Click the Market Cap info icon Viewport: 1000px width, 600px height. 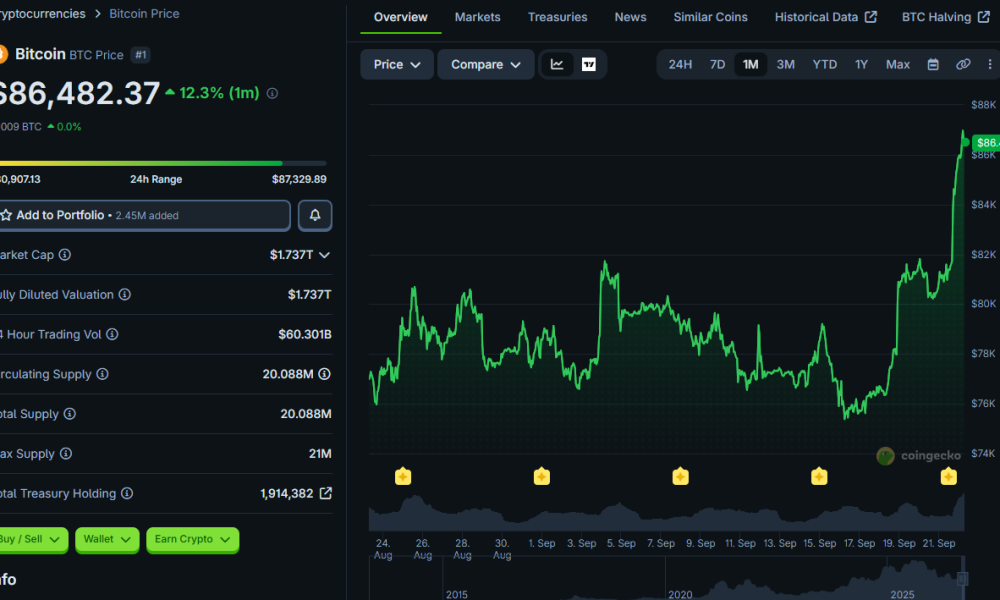pyautogui.click(x=65, y=254)
